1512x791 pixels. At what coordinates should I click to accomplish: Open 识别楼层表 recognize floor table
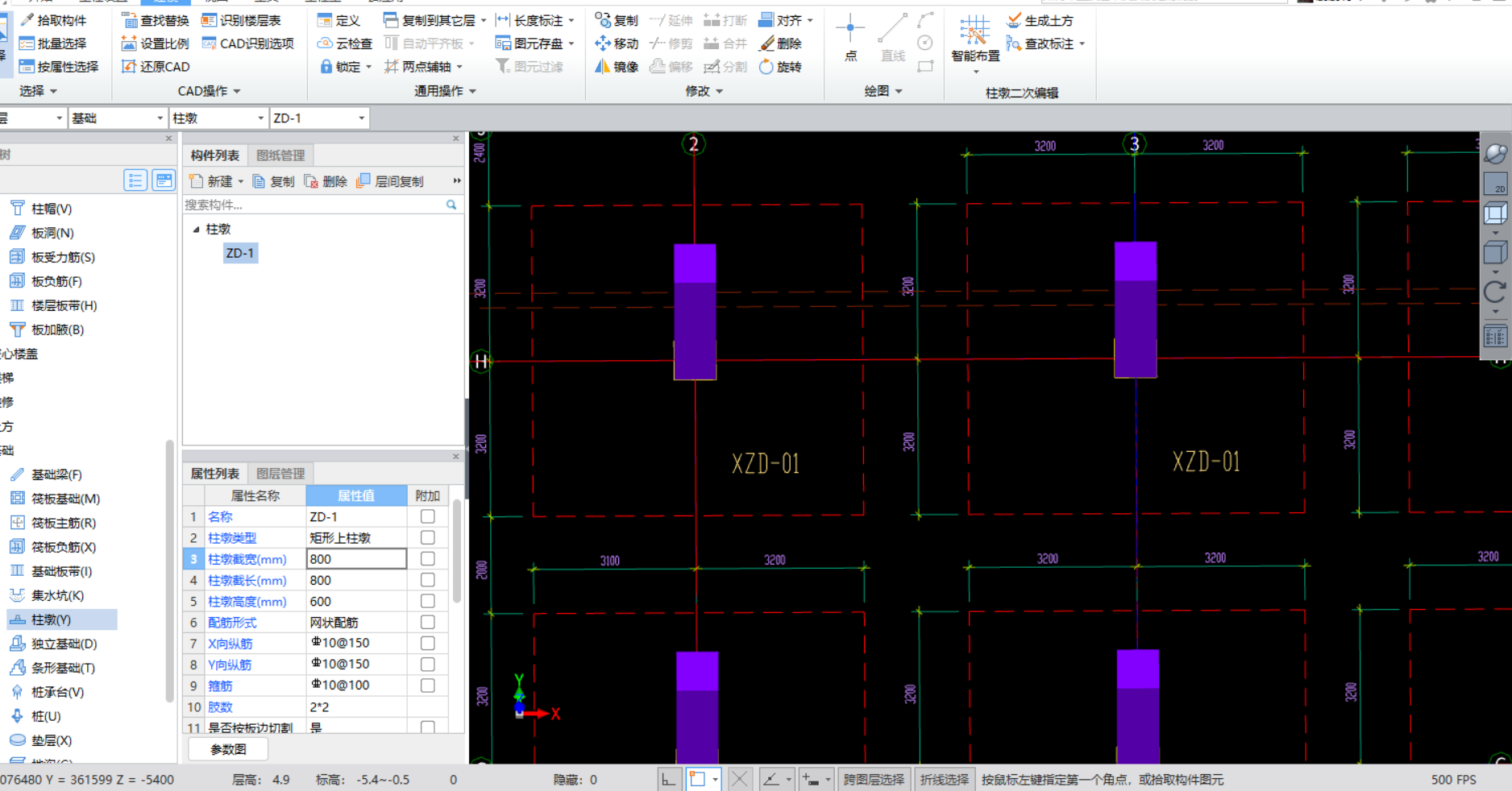click(x=241, y=20)
